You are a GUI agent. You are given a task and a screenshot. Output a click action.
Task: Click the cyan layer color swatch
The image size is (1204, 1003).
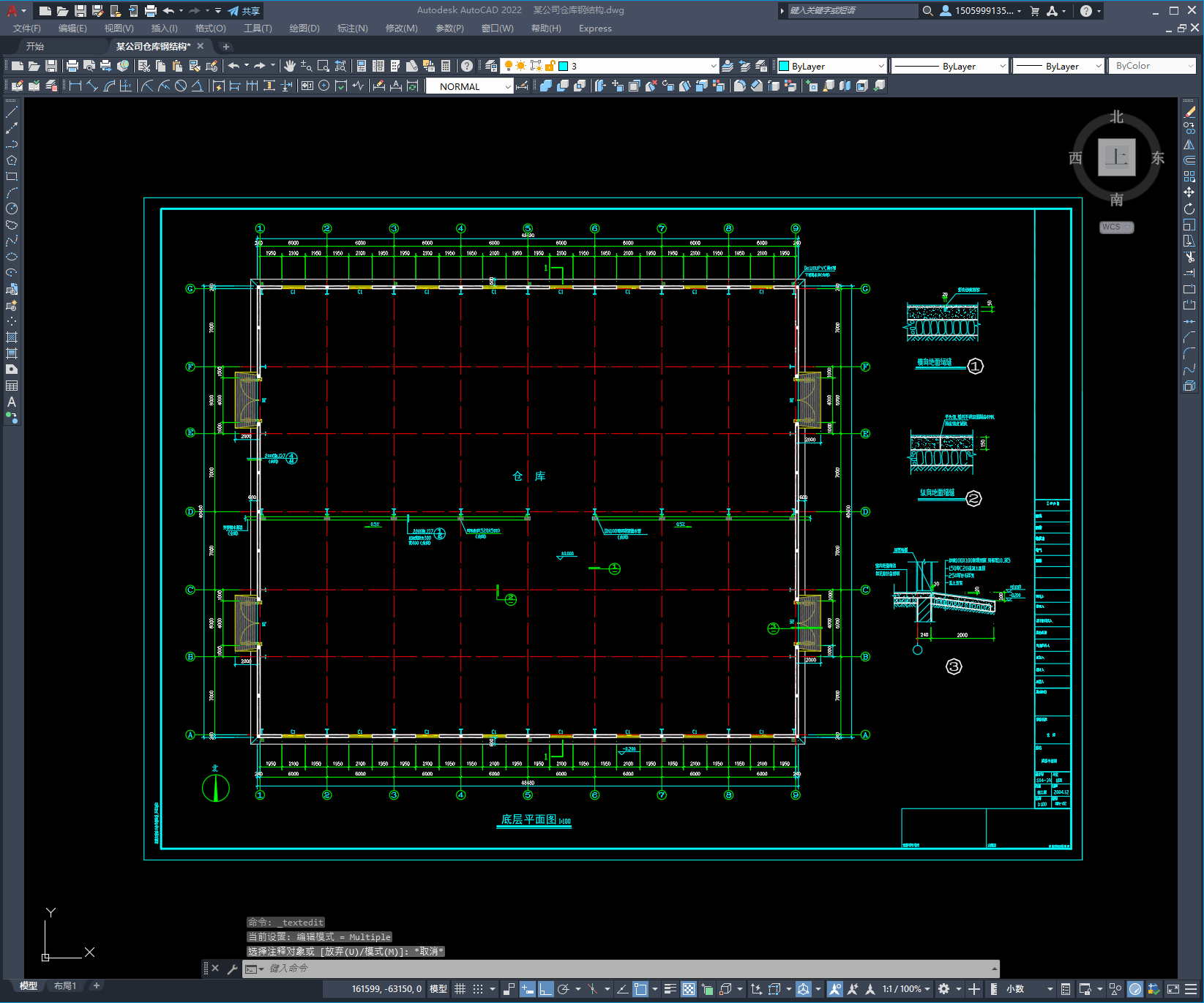(564, 66)
